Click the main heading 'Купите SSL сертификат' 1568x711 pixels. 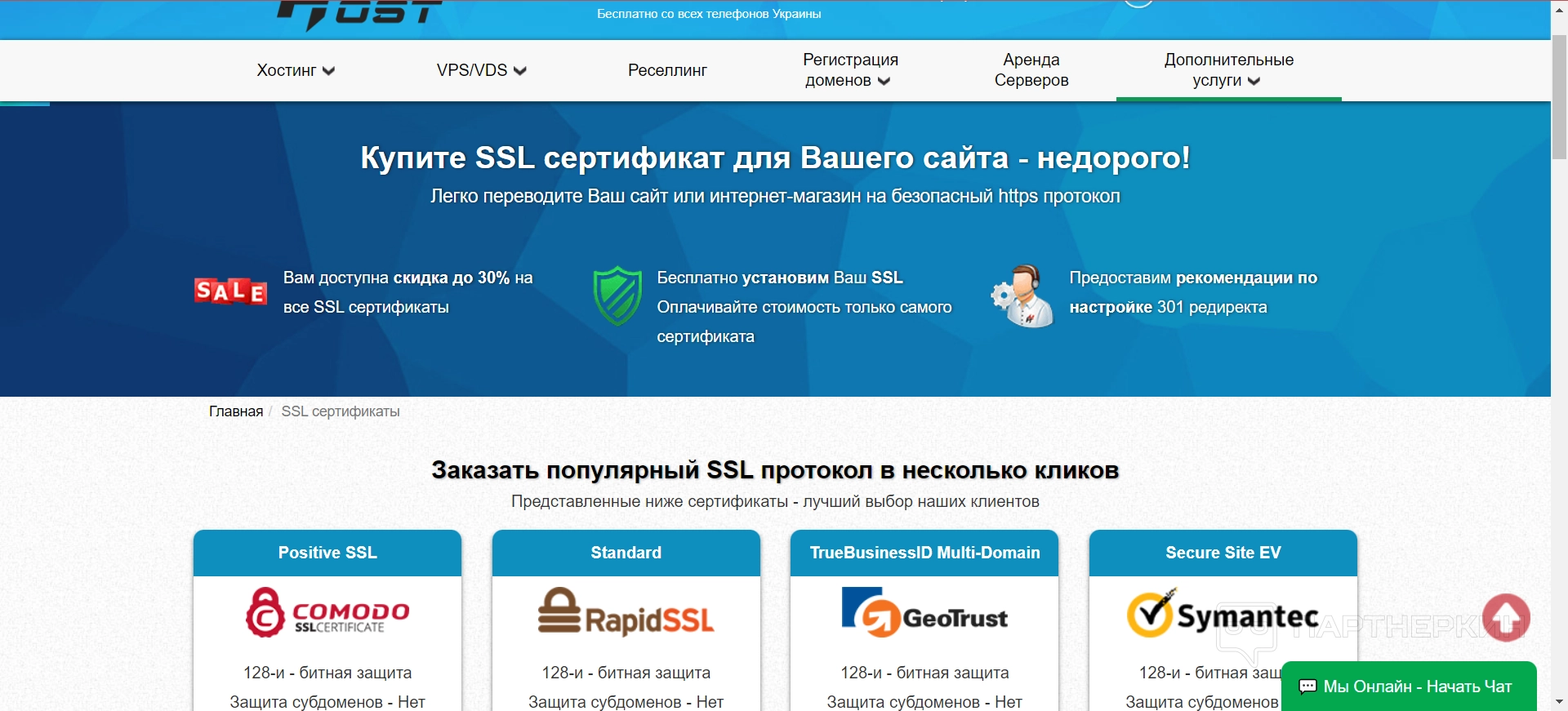(775, 158)
